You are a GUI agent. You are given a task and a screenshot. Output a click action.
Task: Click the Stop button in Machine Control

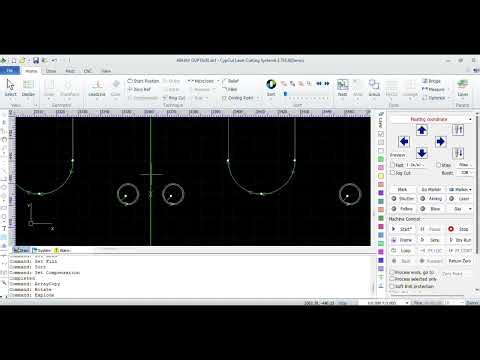[460, 229]
